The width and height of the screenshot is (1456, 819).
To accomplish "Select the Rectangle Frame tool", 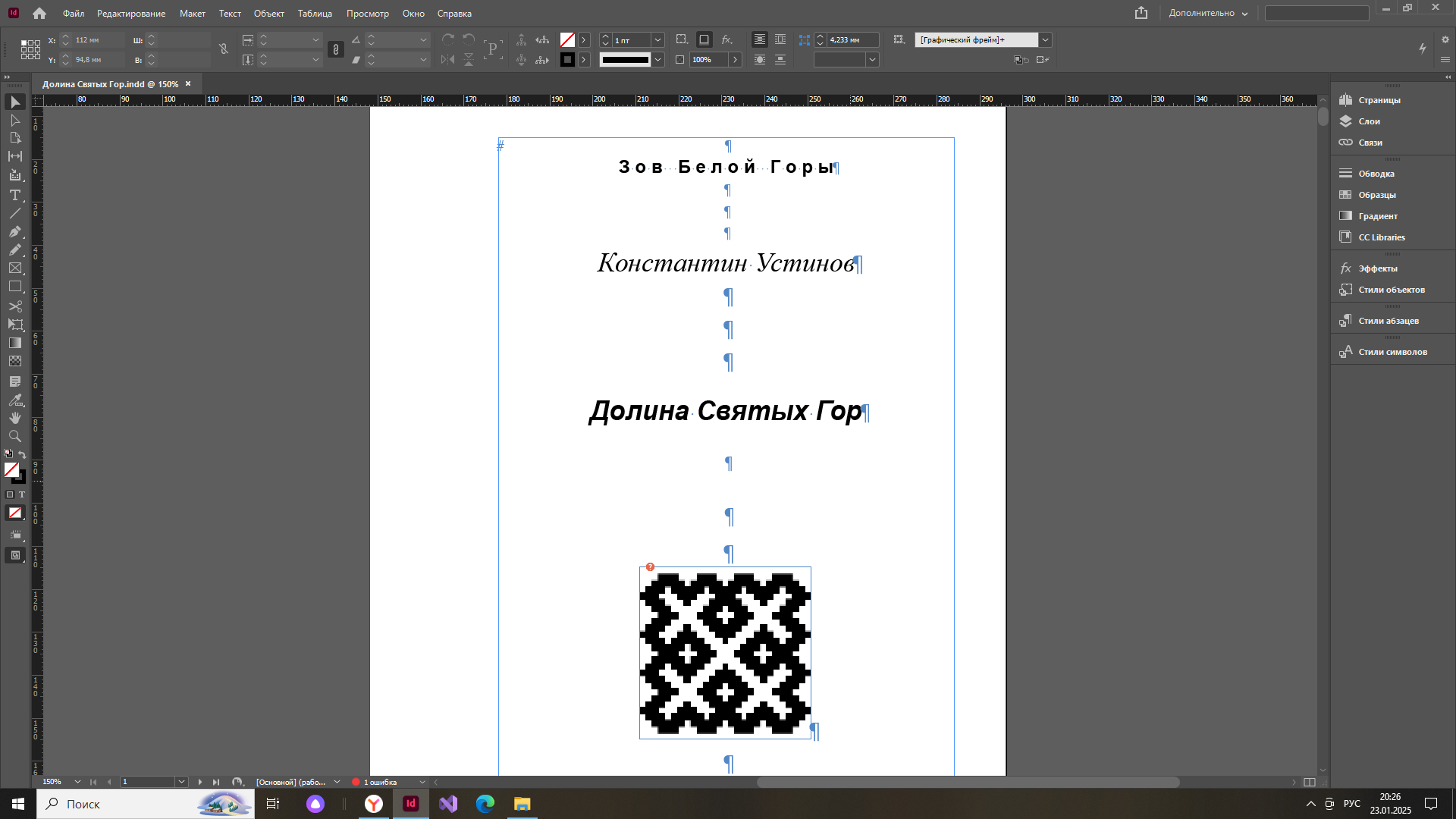I will pyautogui.click(x=14, y=268).
